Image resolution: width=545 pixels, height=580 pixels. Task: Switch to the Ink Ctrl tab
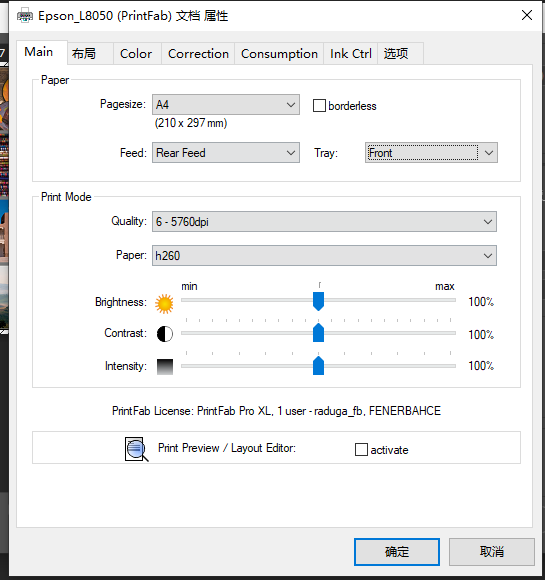click(x=350, y=54)
